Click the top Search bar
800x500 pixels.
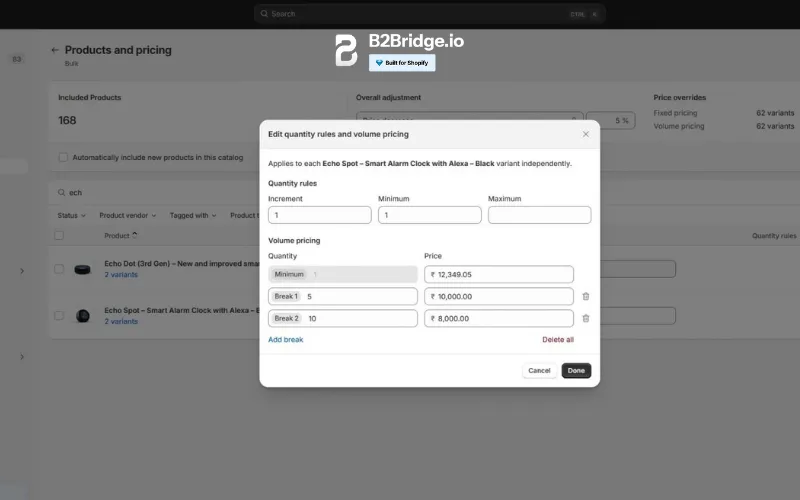[430, 14]
